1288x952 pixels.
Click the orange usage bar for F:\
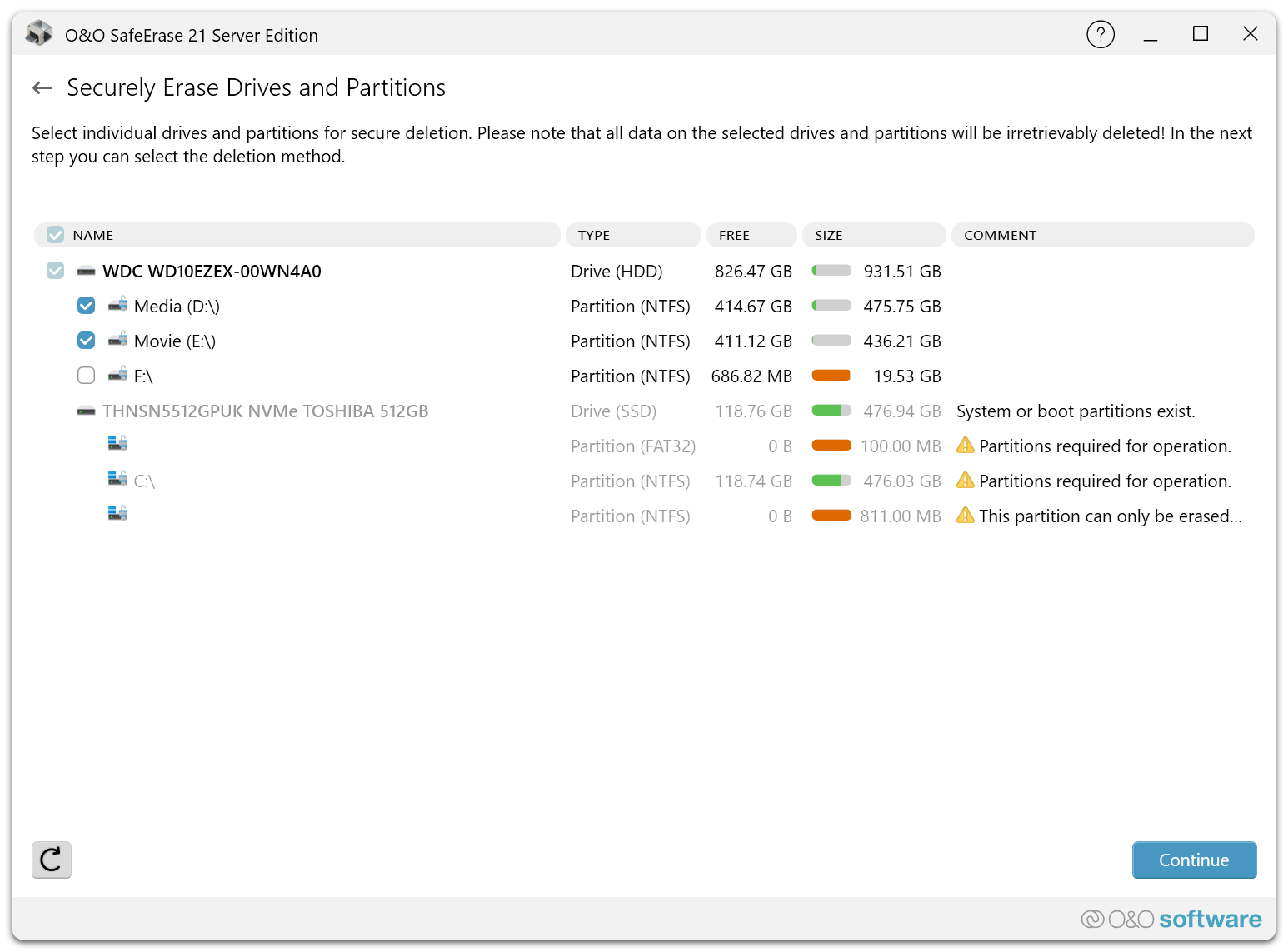tap(831, 376)
